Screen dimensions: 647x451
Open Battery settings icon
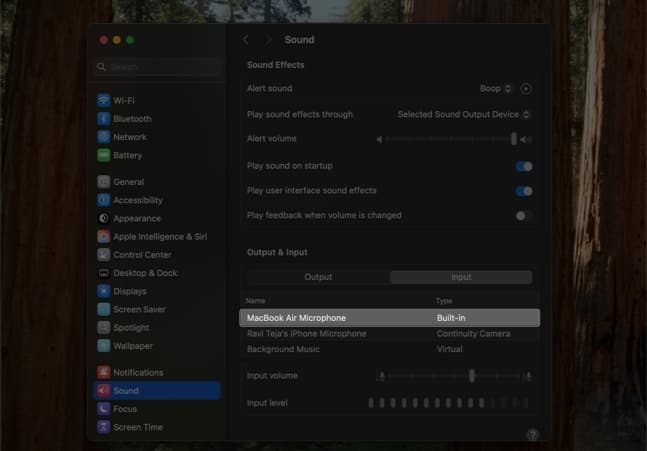coord(104,155)
